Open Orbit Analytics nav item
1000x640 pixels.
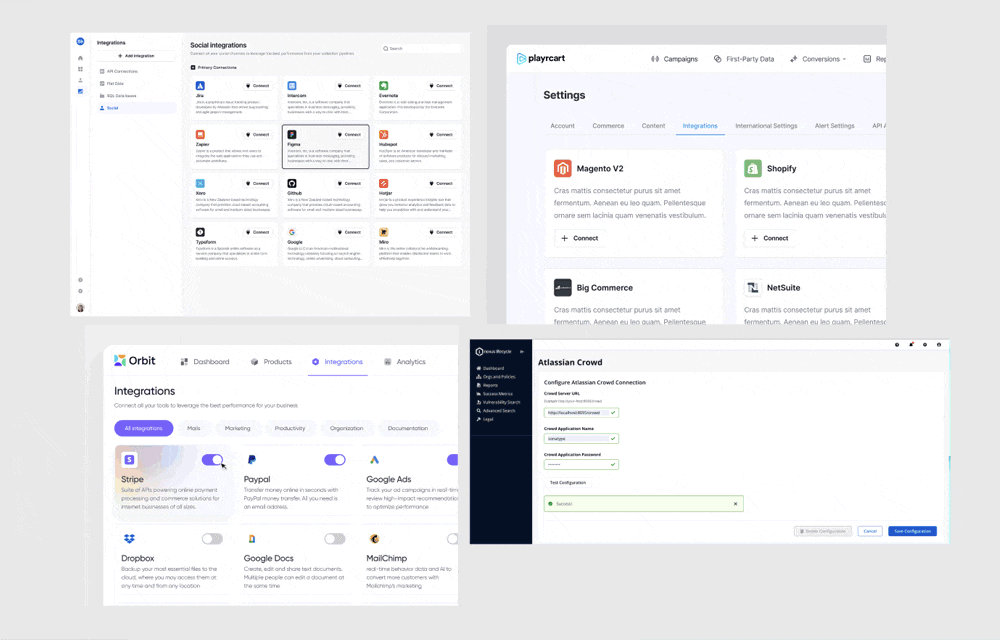click(405, 361)
